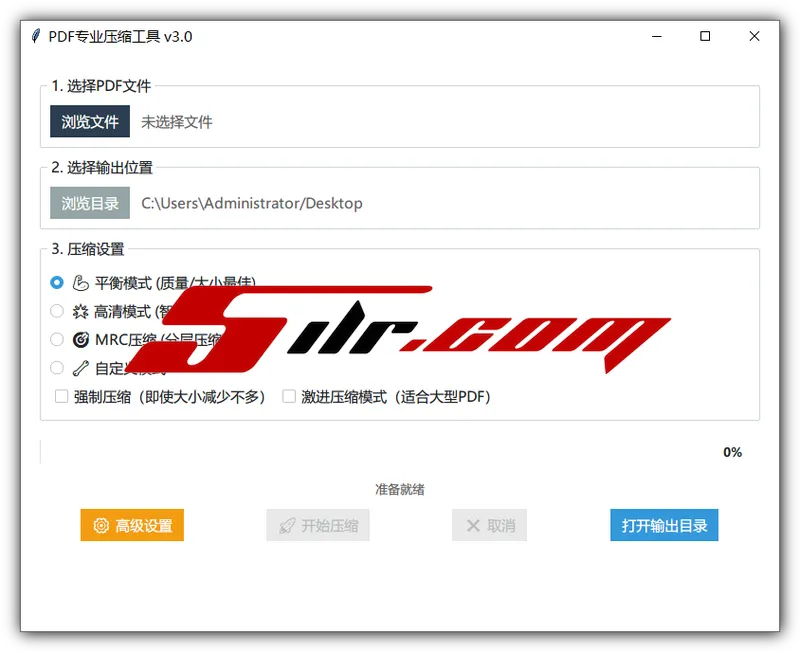Select the 平衡模式 radio button
800x652 pixels.
click(57, 283)
